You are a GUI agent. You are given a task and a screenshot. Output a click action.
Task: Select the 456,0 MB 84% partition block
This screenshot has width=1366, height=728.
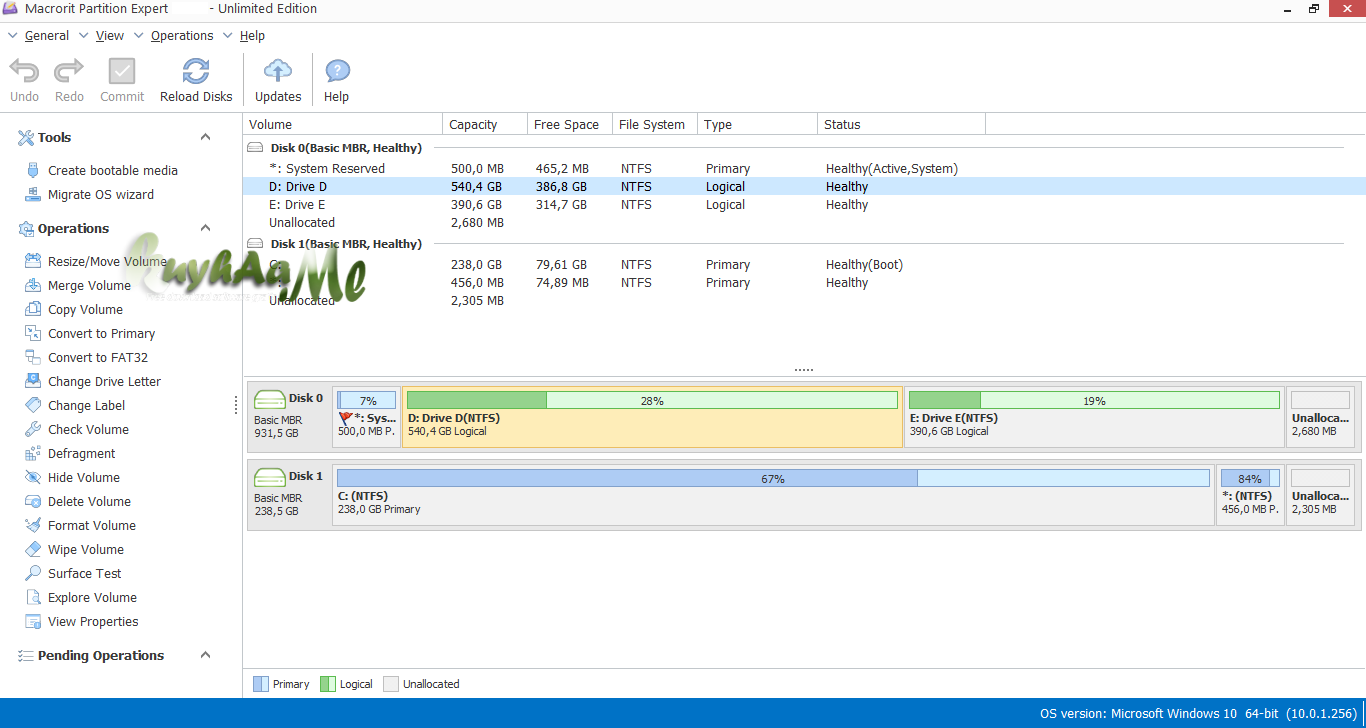point(1250,494)
